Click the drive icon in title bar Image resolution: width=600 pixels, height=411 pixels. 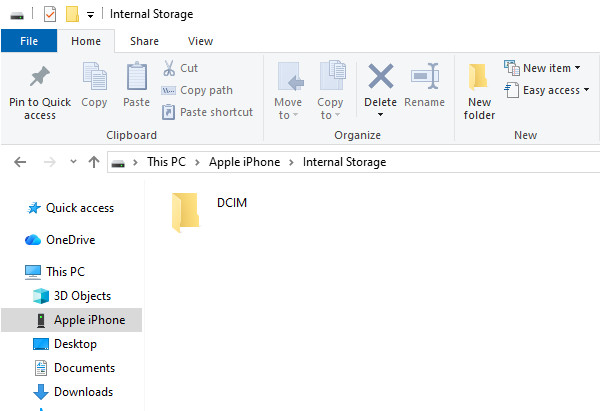pos(17,15)
